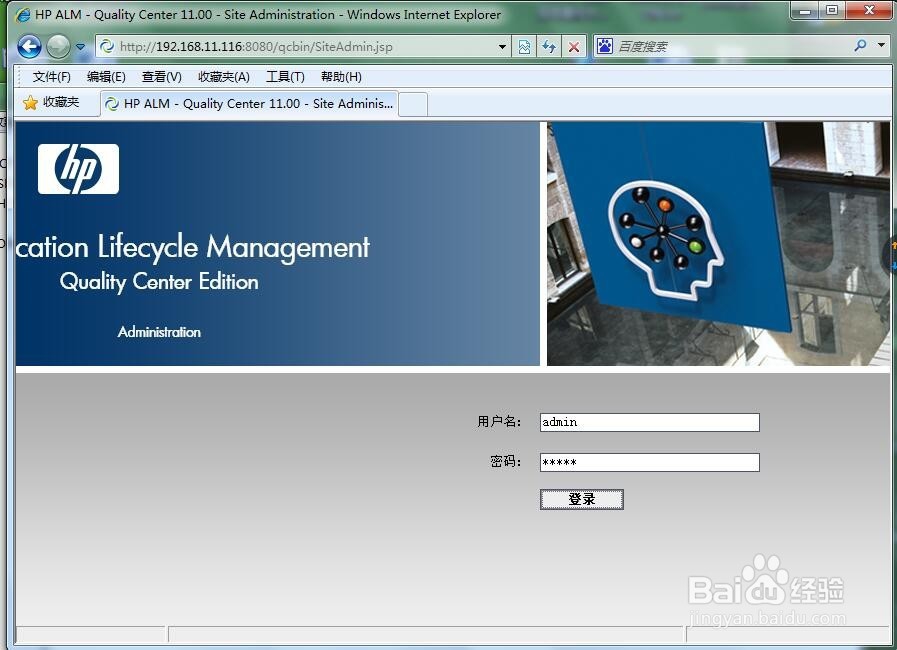897x650 pixels.
Task: Click the browser Back arrow button
Action: coord(29,46)
